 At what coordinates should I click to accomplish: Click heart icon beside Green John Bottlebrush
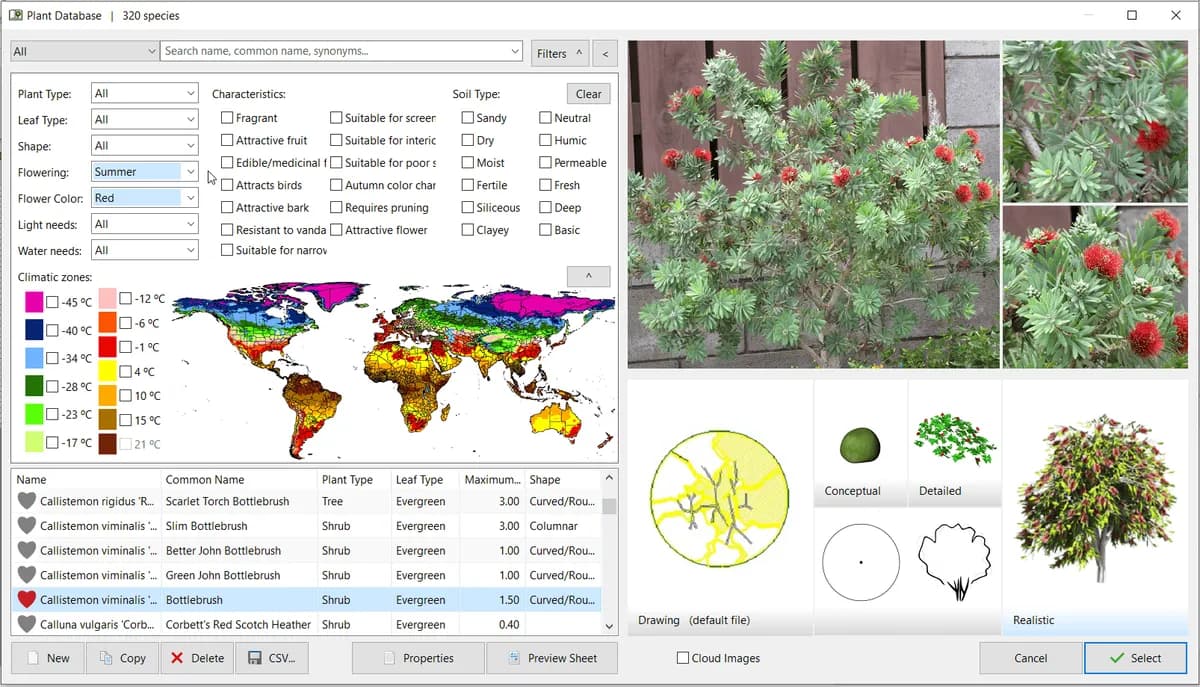[x=27, y=575]
